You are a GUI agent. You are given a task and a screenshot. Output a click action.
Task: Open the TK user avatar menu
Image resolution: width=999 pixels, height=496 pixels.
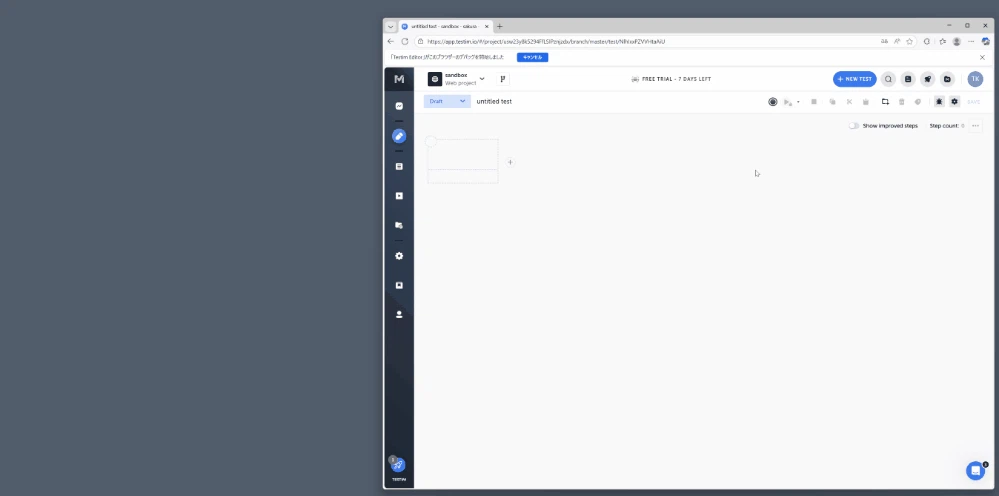(x=975, y=79)
